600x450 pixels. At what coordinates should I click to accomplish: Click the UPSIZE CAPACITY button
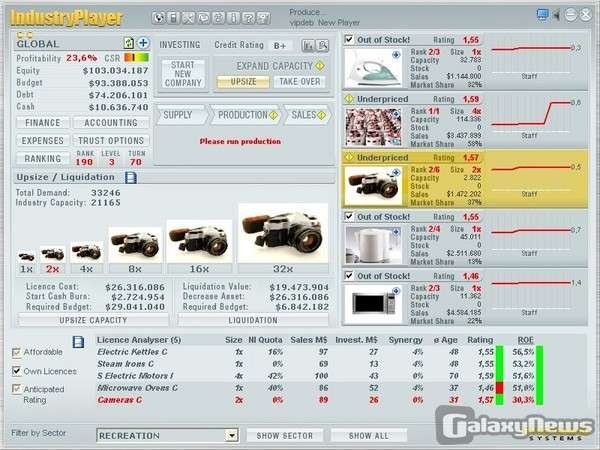tap(93, 320)
